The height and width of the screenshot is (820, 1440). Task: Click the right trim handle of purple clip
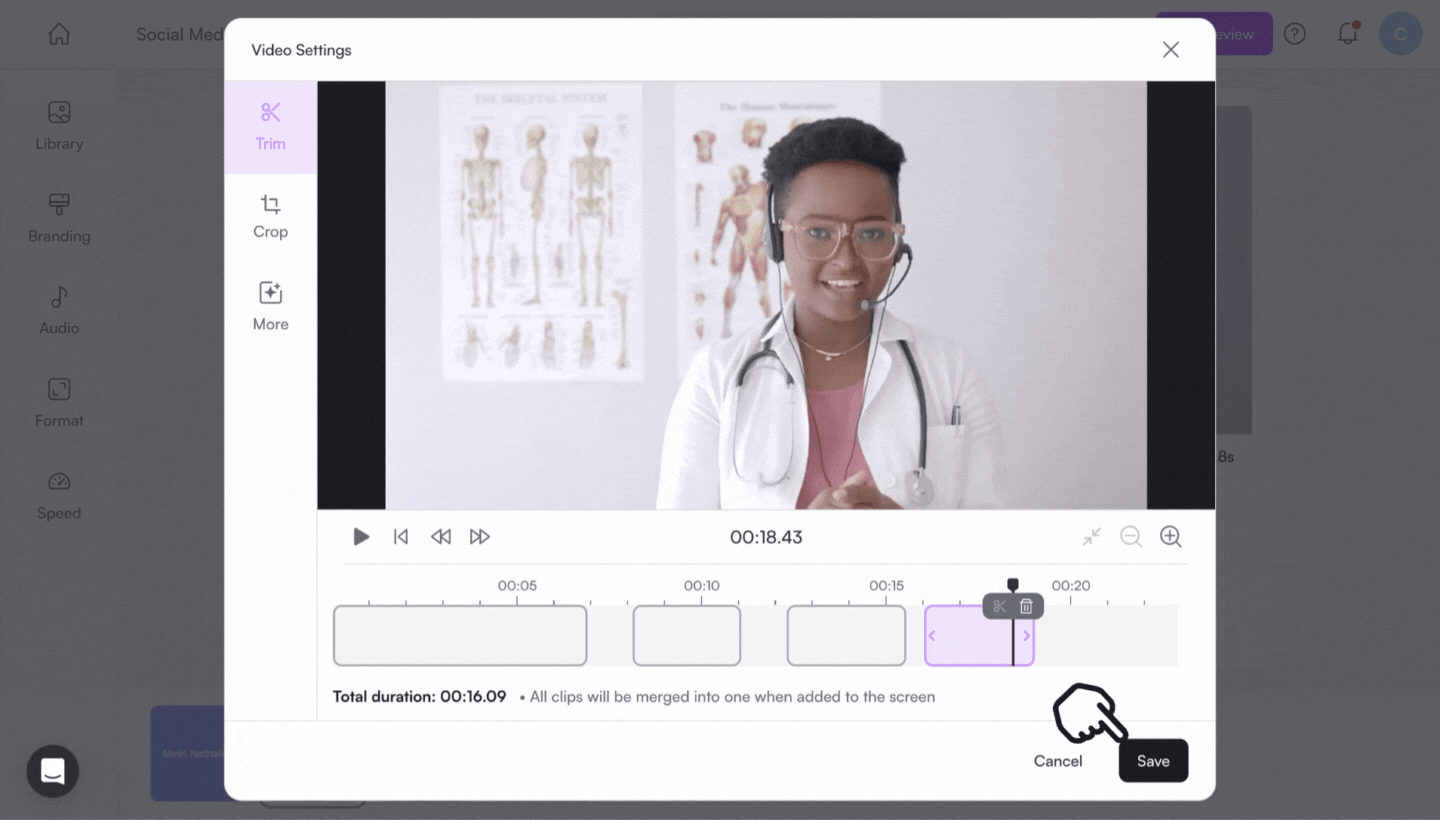click(1026, 636)
